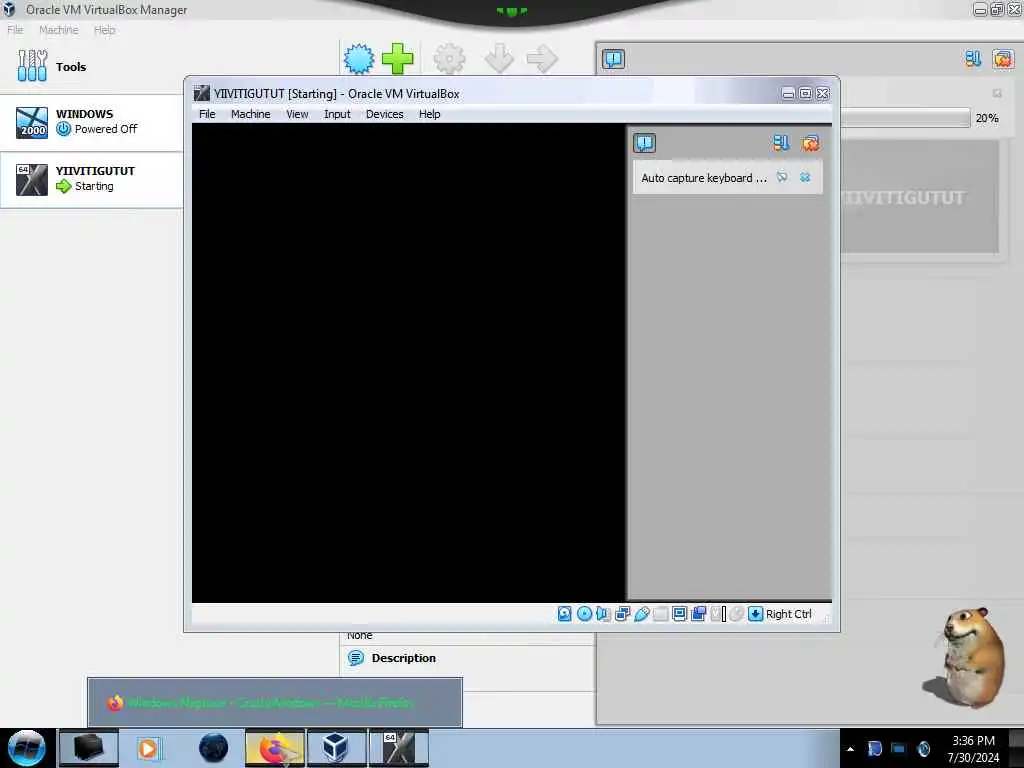The height and width of the screenshot is (768, 1024).
Task: Open the VM window File menu
Action: [207, 114]
